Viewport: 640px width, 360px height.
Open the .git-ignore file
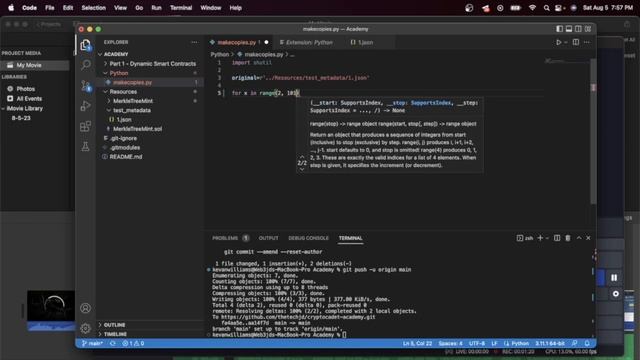click(x=123, y=138)
